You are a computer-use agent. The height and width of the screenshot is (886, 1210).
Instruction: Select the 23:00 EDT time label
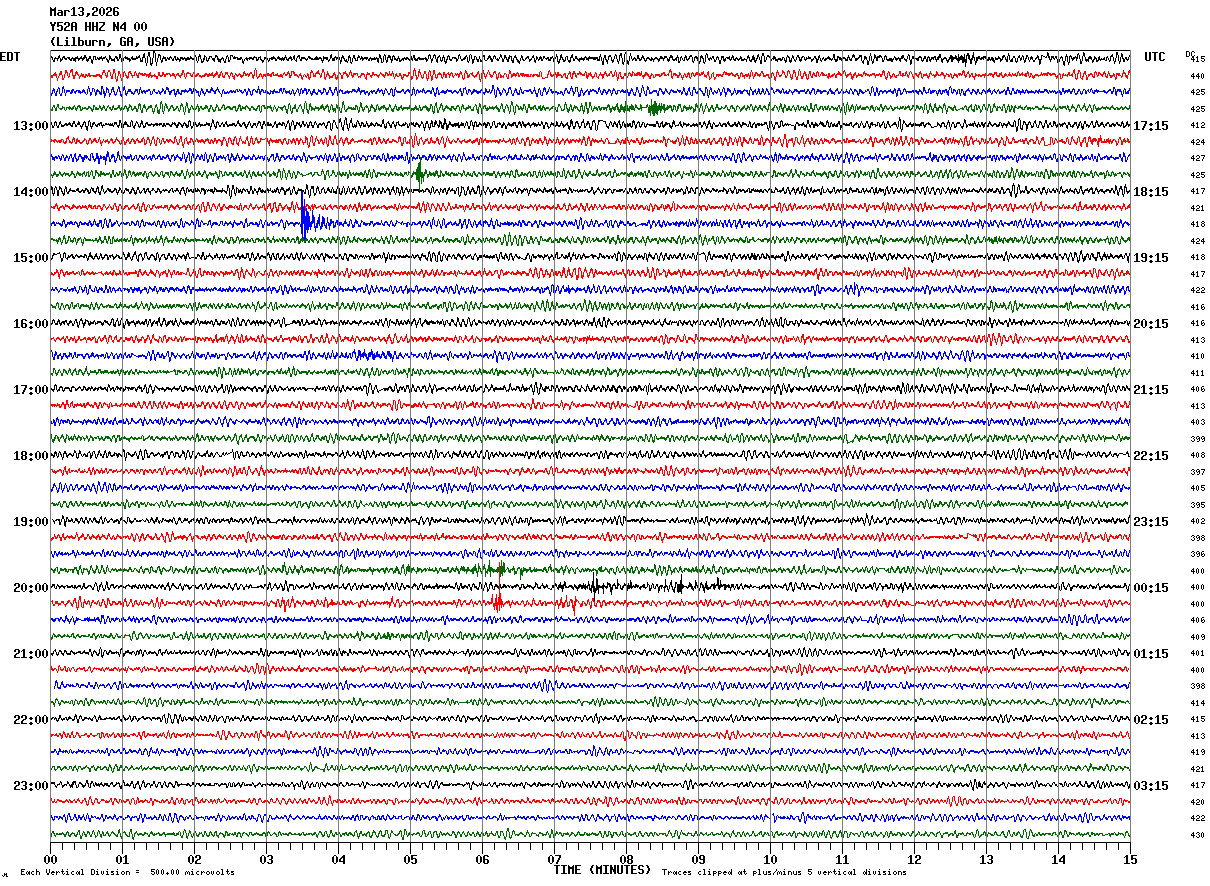(x=31, y=786)
